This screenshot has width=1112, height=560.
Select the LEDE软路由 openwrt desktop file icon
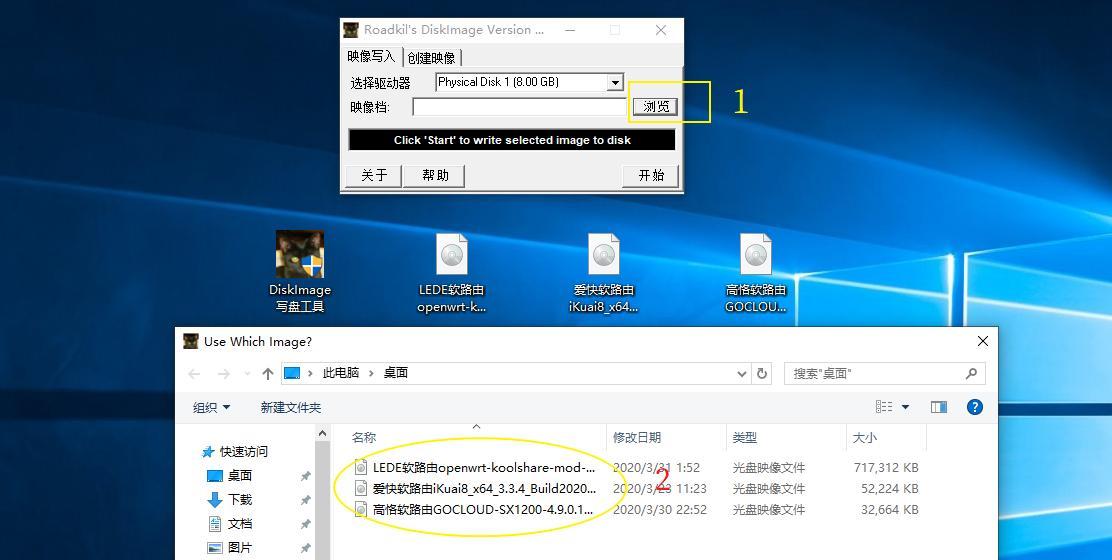tap(452, 273)
